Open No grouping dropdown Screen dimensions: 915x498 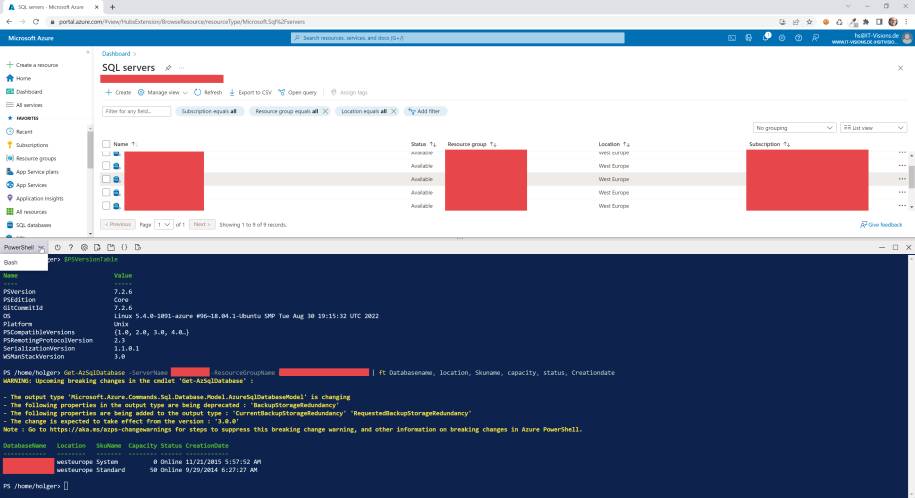[x=794, y=128]
